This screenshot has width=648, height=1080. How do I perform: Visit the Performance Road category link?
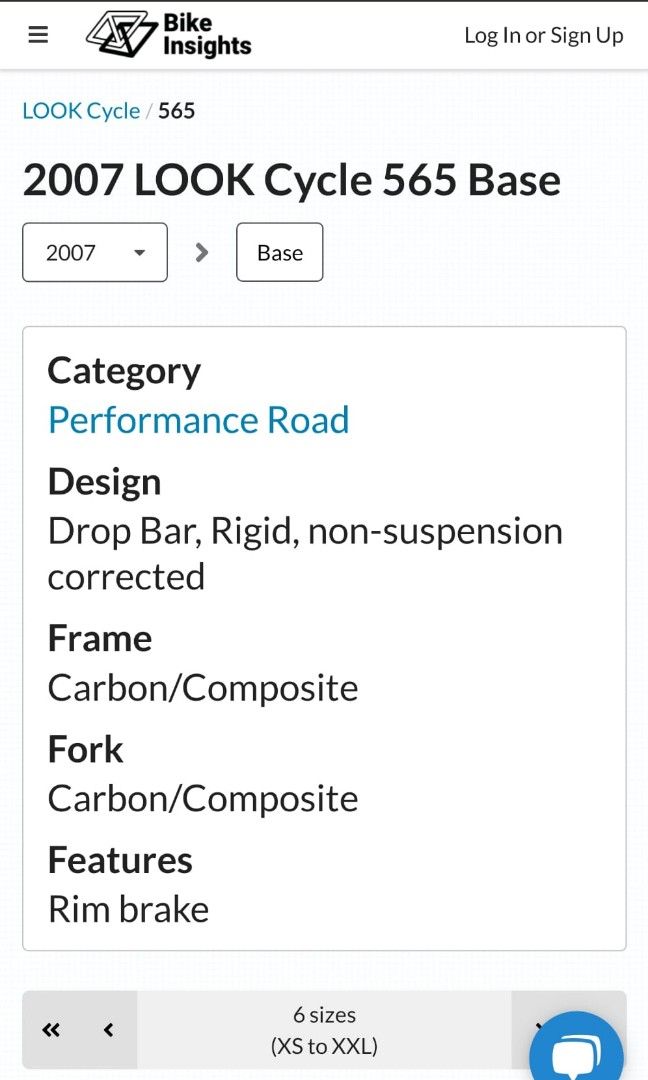[x=198, y=420]
